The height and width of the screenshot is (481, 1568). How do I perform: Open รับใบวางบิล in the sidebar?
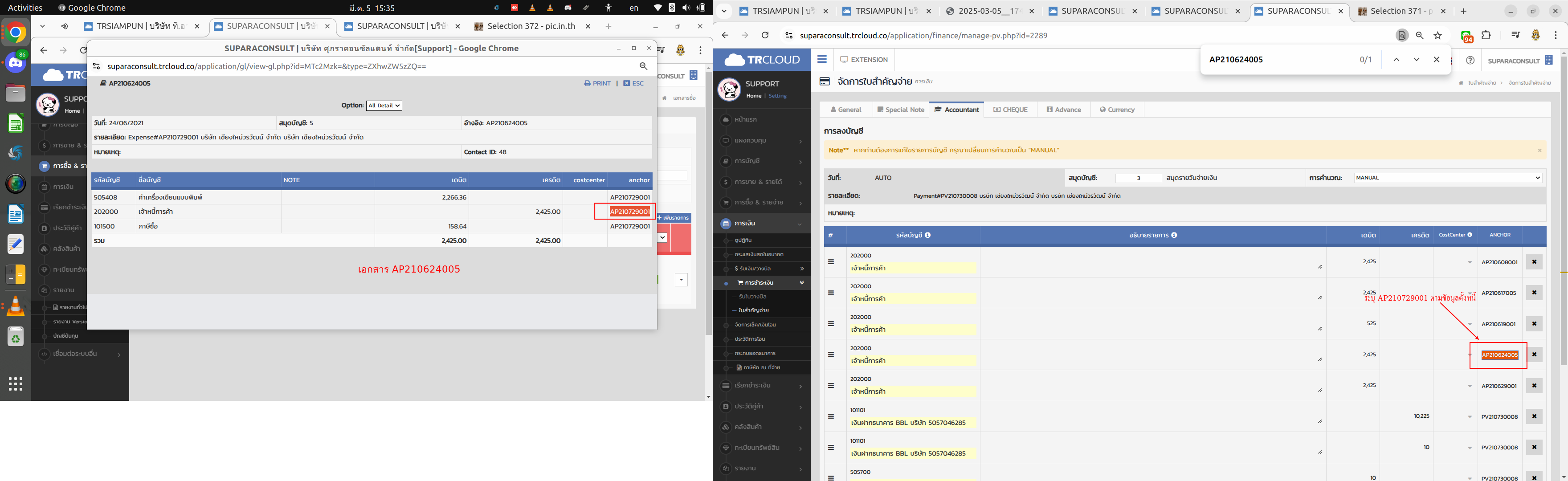752,297
